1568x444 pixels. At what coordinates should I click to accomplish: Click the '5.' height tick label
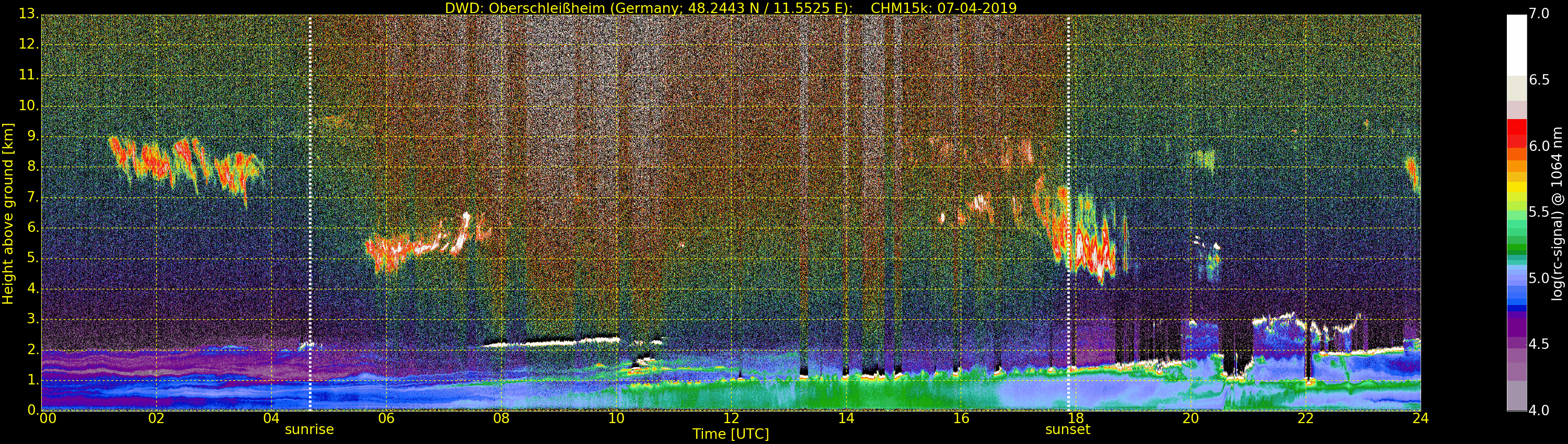pyautogui.click(x=33, y=258)
